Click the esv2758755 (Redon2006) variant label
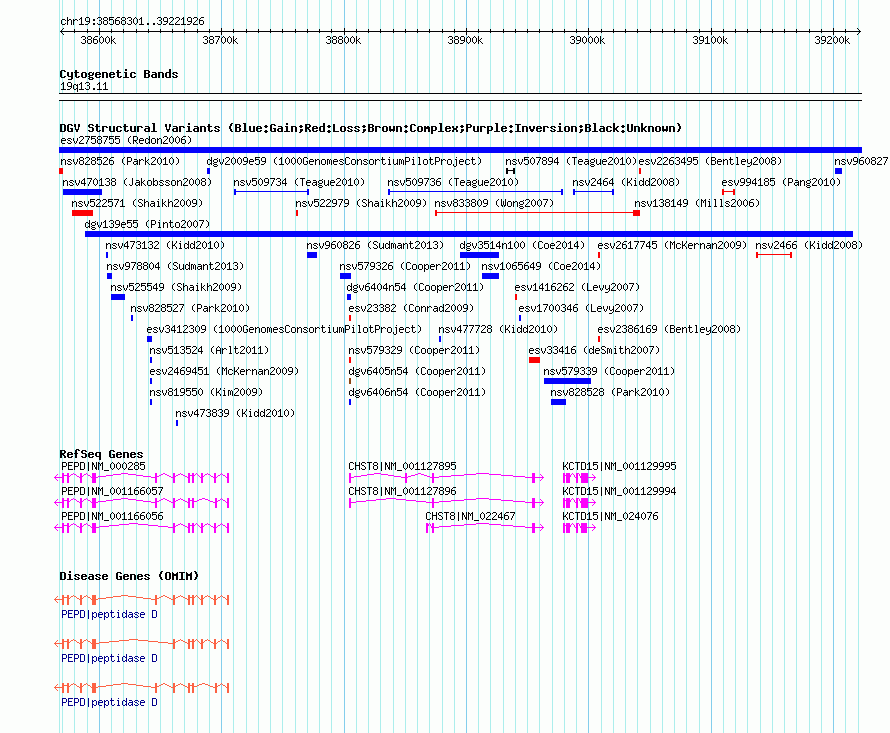The height and width of the screenshot is (733, 890). (x=126, y=140)
